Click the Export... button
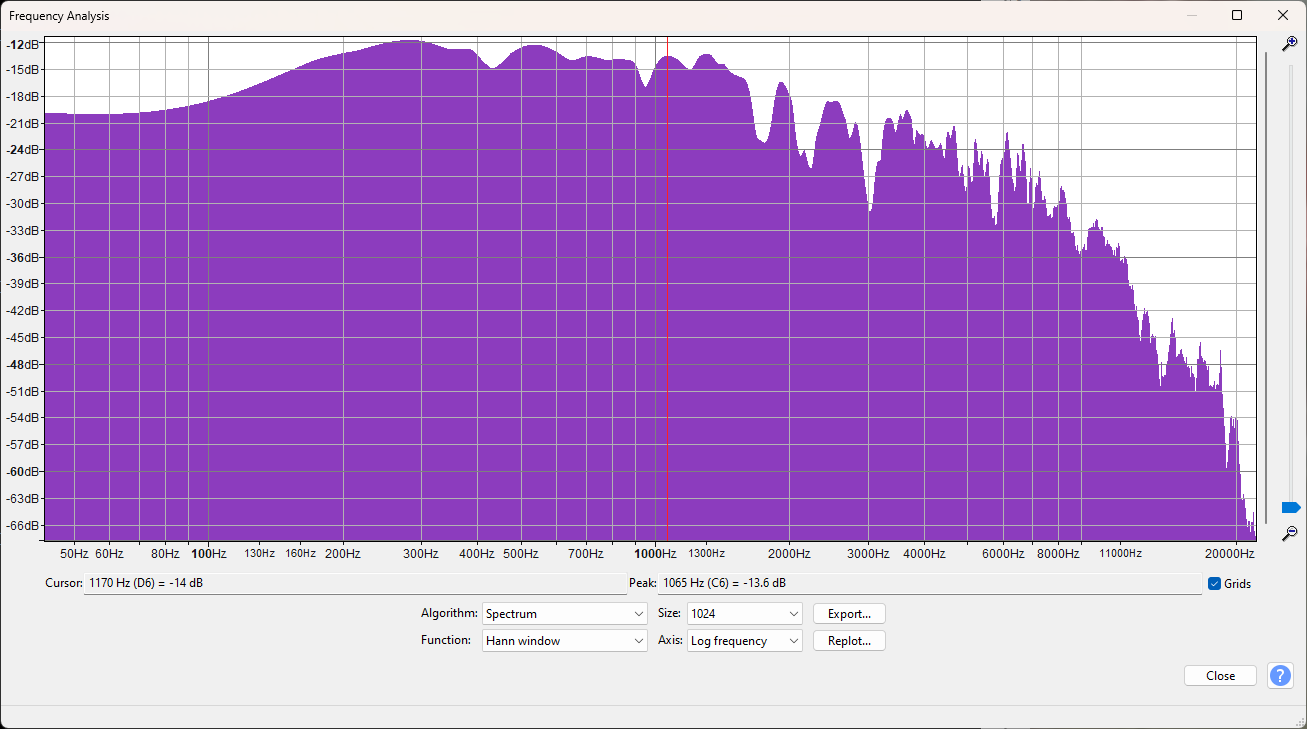 [849, 614]
